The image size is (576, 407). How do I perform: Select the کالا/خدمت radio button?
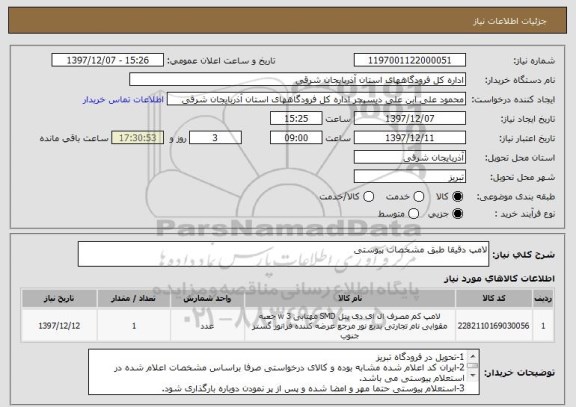[368, 197]
